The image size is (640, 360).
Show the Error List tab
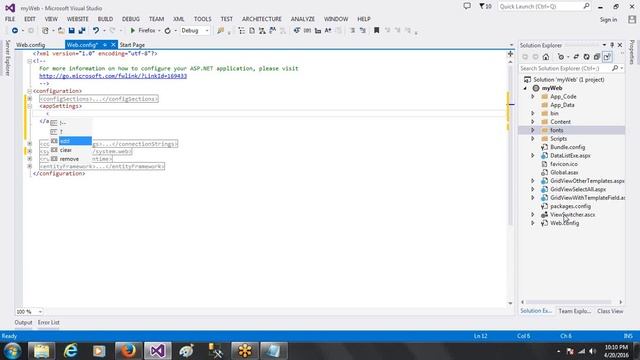click(49, 322)
